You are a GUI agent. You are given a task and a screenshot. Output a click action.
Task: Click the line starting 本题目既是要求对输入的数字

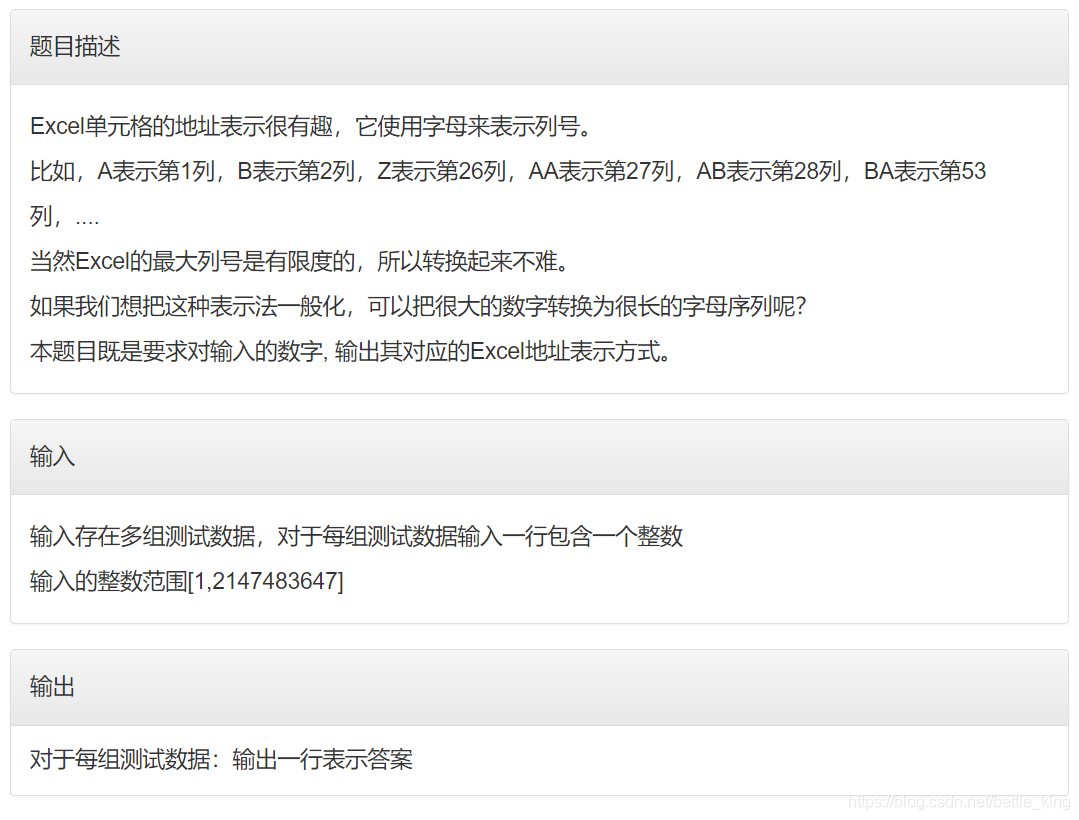350,352
